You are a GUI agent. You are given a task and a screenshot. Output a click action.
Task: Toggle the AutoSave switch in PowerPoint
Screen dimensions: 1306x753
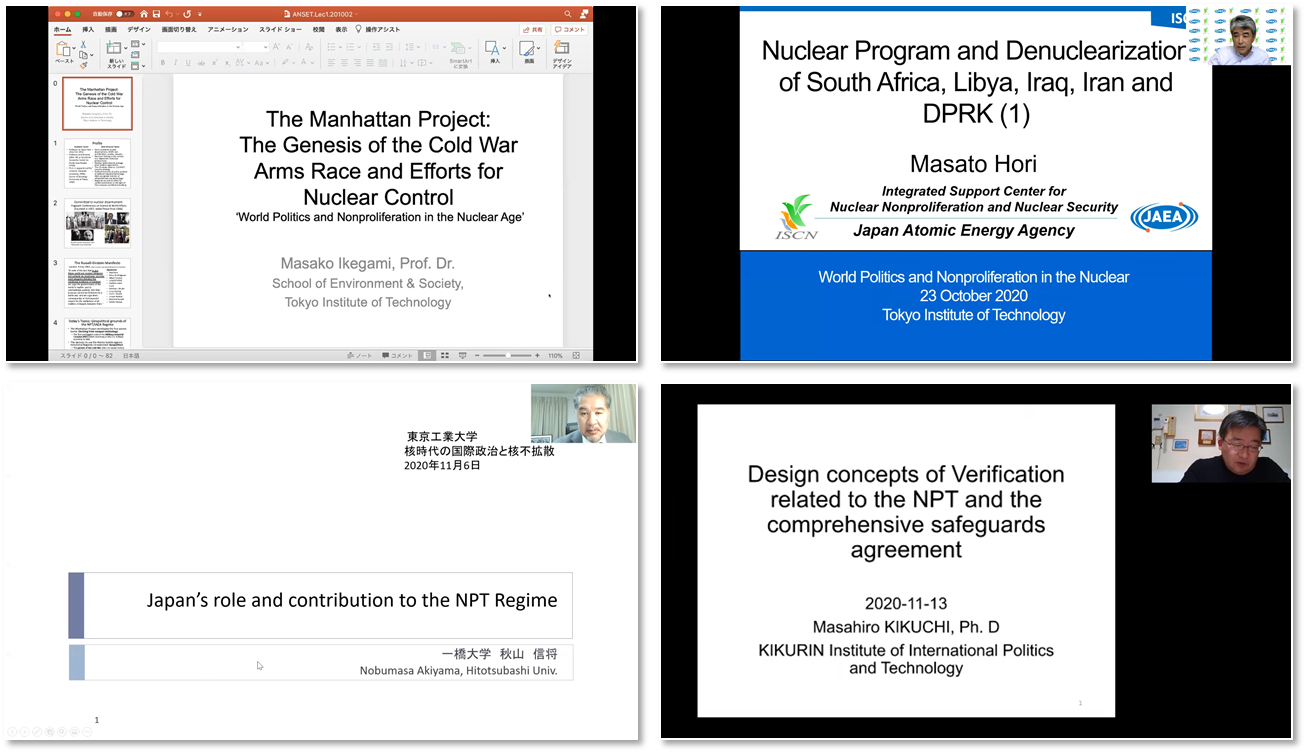125,14
